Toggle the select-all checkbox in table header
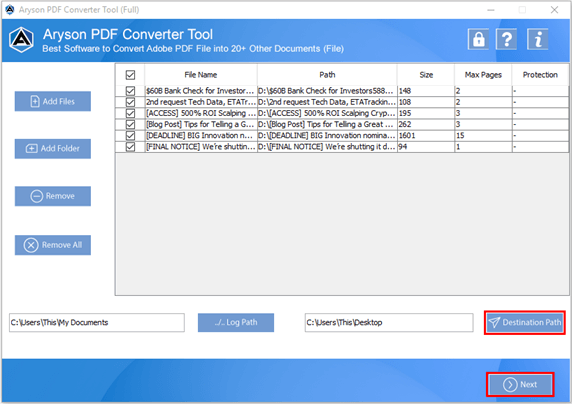The image size is (572, 404). (x=130, y=75)
